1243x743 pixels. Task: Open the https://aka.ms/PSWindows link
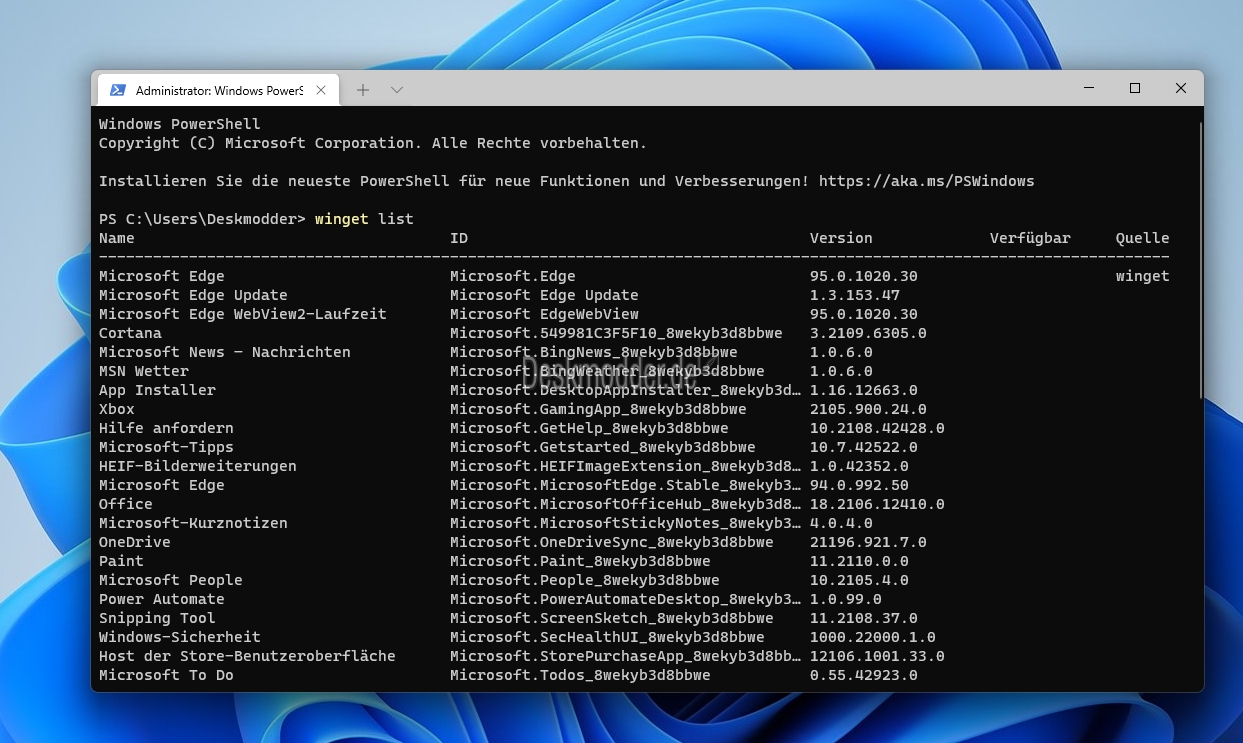click(926, 181)
